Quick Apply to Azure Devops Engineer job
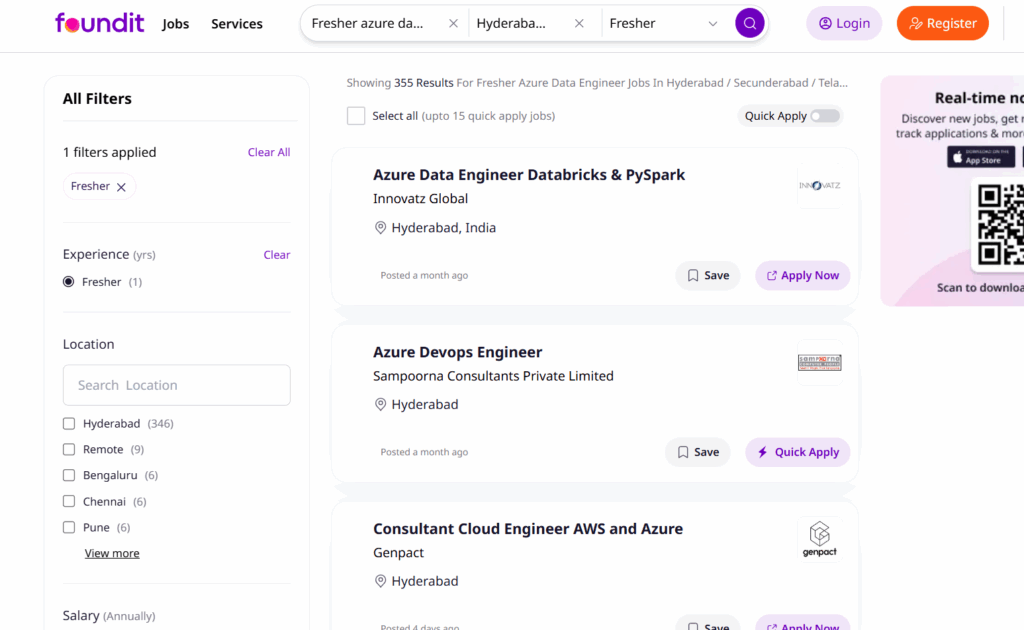This screenshot has width=1024, height=630. point(797,452)
